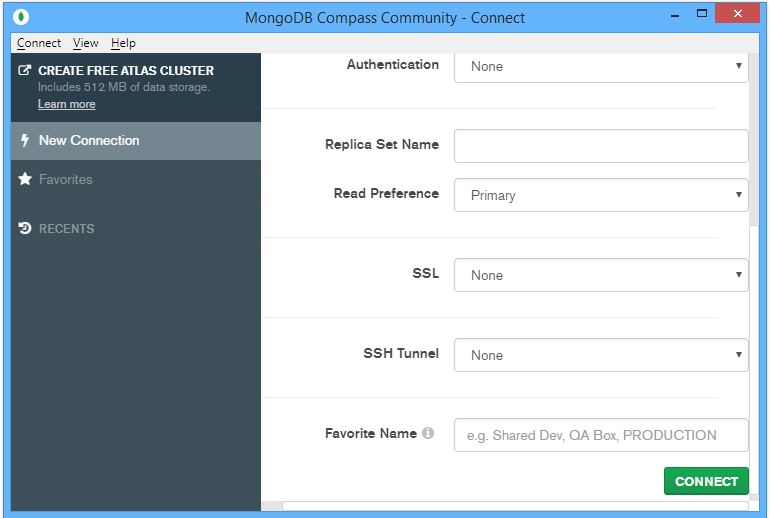770x518 pixels.
Task: Expand the SSH Tunnel dropdown
Action: [600, 355]
